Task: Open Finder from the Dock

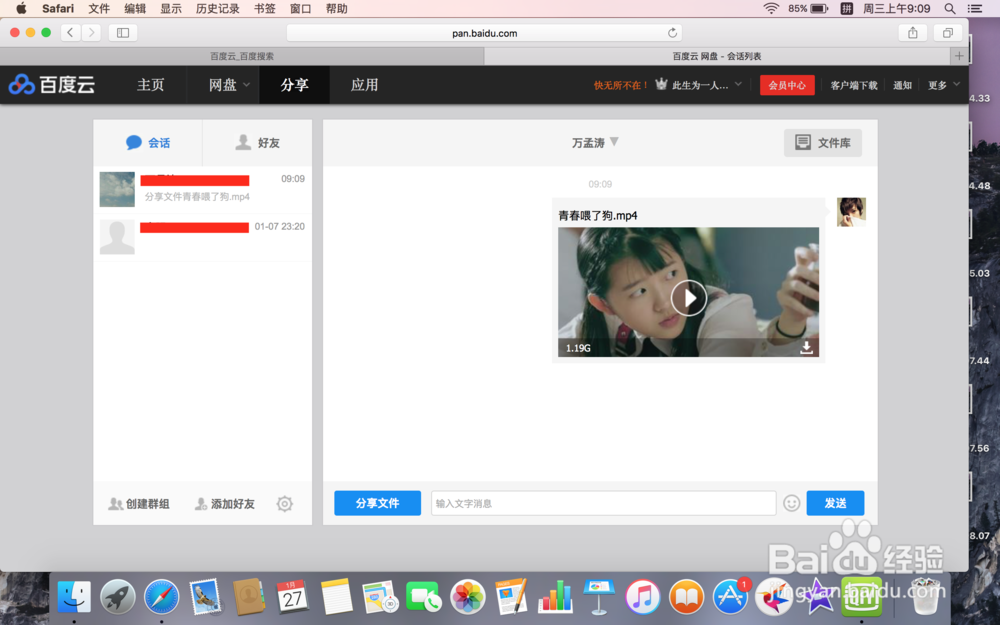Action: (x=74, y=597)
